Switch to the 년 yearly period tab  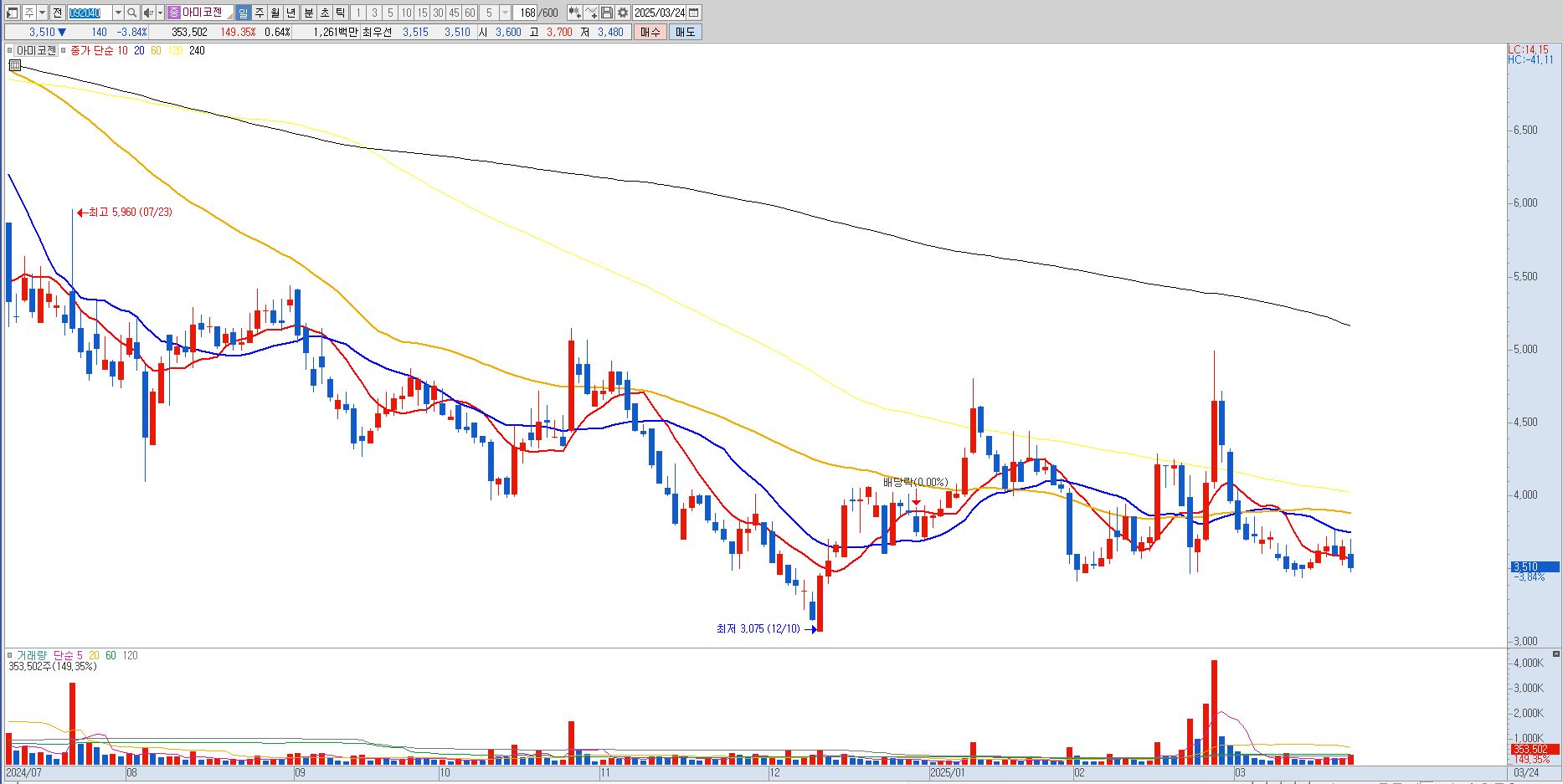click(x=290, y=13)
